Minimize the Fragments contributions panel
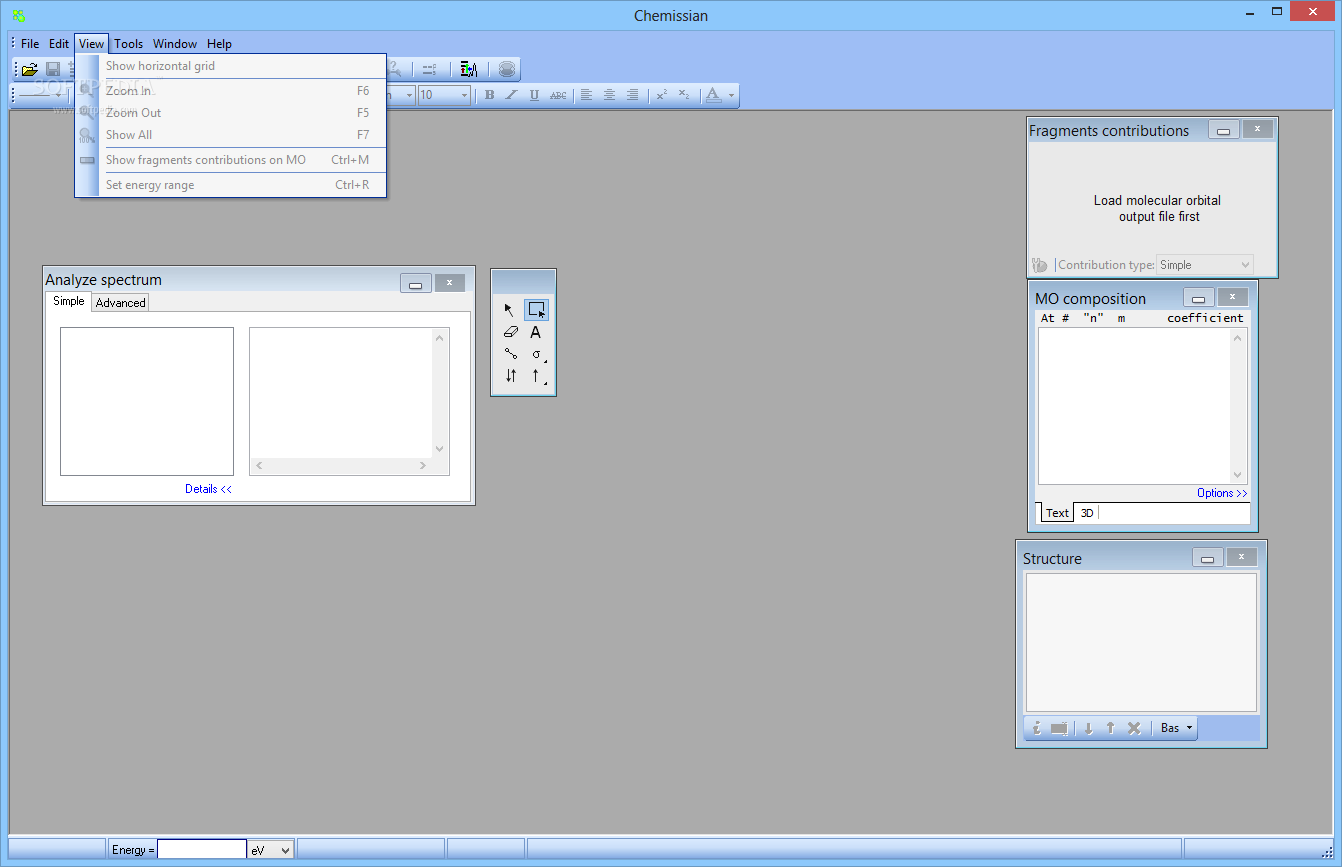1342x867 pixels. (x=1223, y=129)
